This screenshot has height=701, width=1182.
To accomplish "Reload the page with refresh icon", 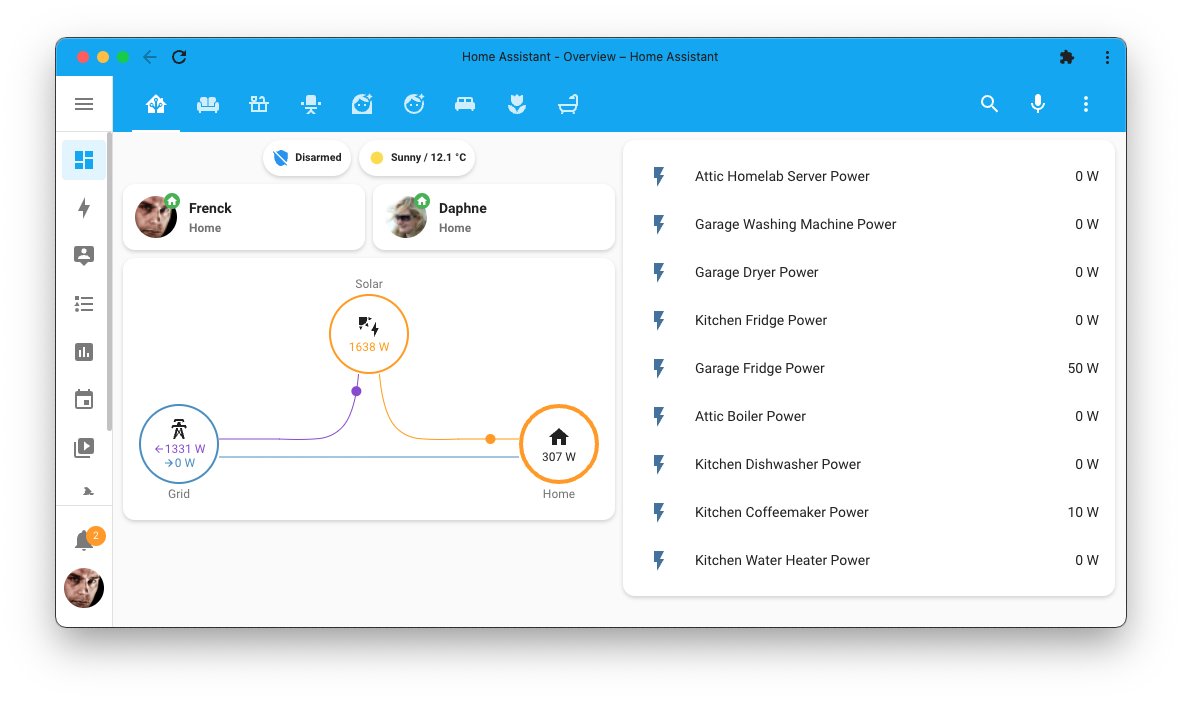I will [179, 57].
